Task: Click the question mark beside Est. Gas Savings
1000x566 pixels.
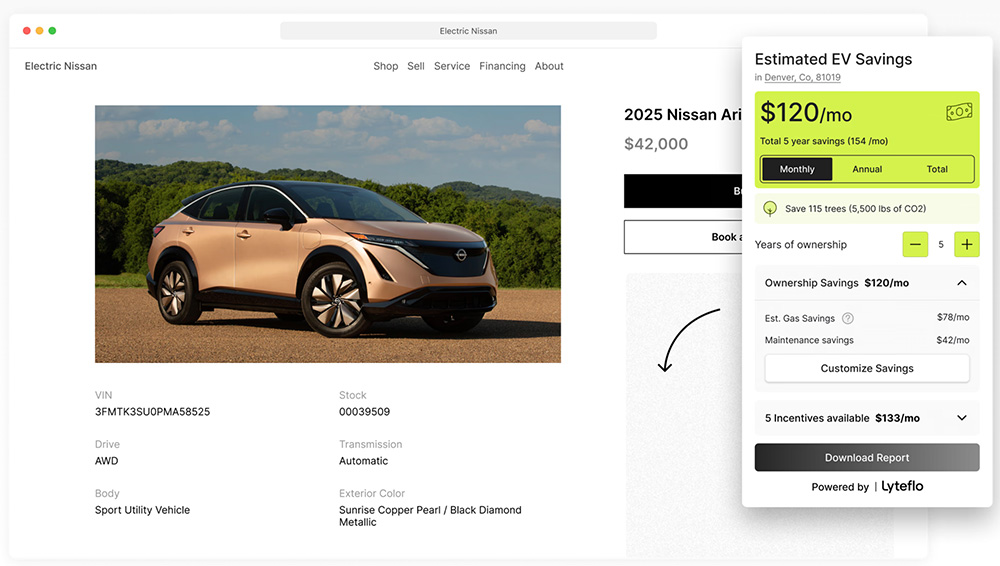Action: (848, 318)
